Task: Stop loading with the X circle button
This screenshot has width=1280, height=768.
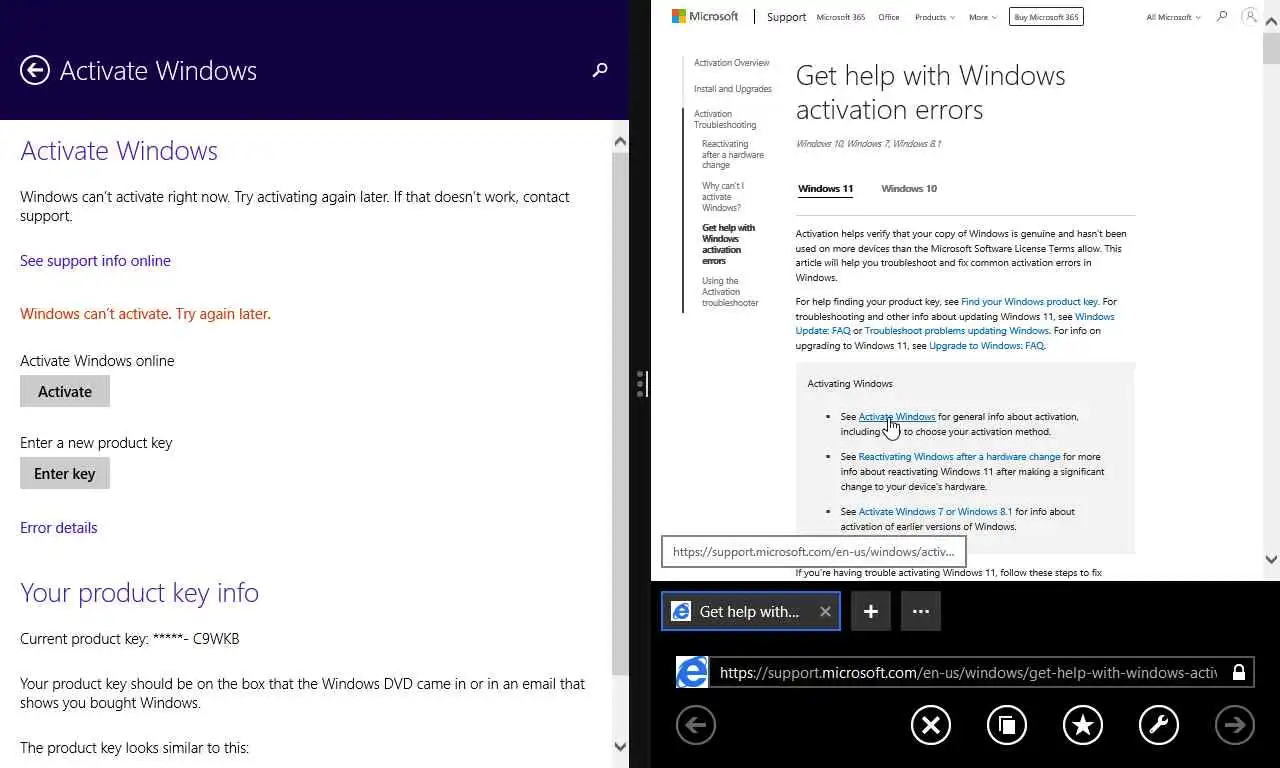Action: point(931,725)
